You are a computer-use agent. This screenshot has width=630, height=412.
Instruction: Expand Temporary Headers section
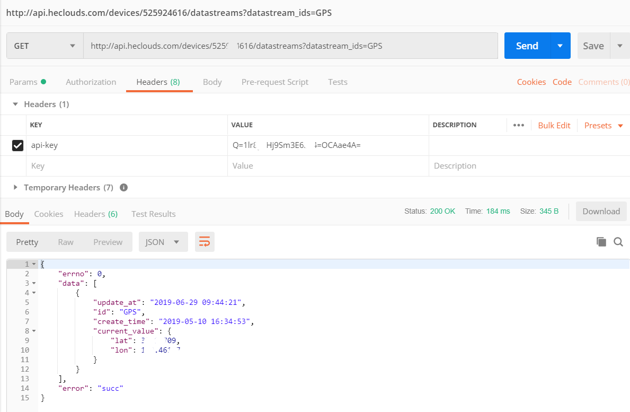click(15, 187)
